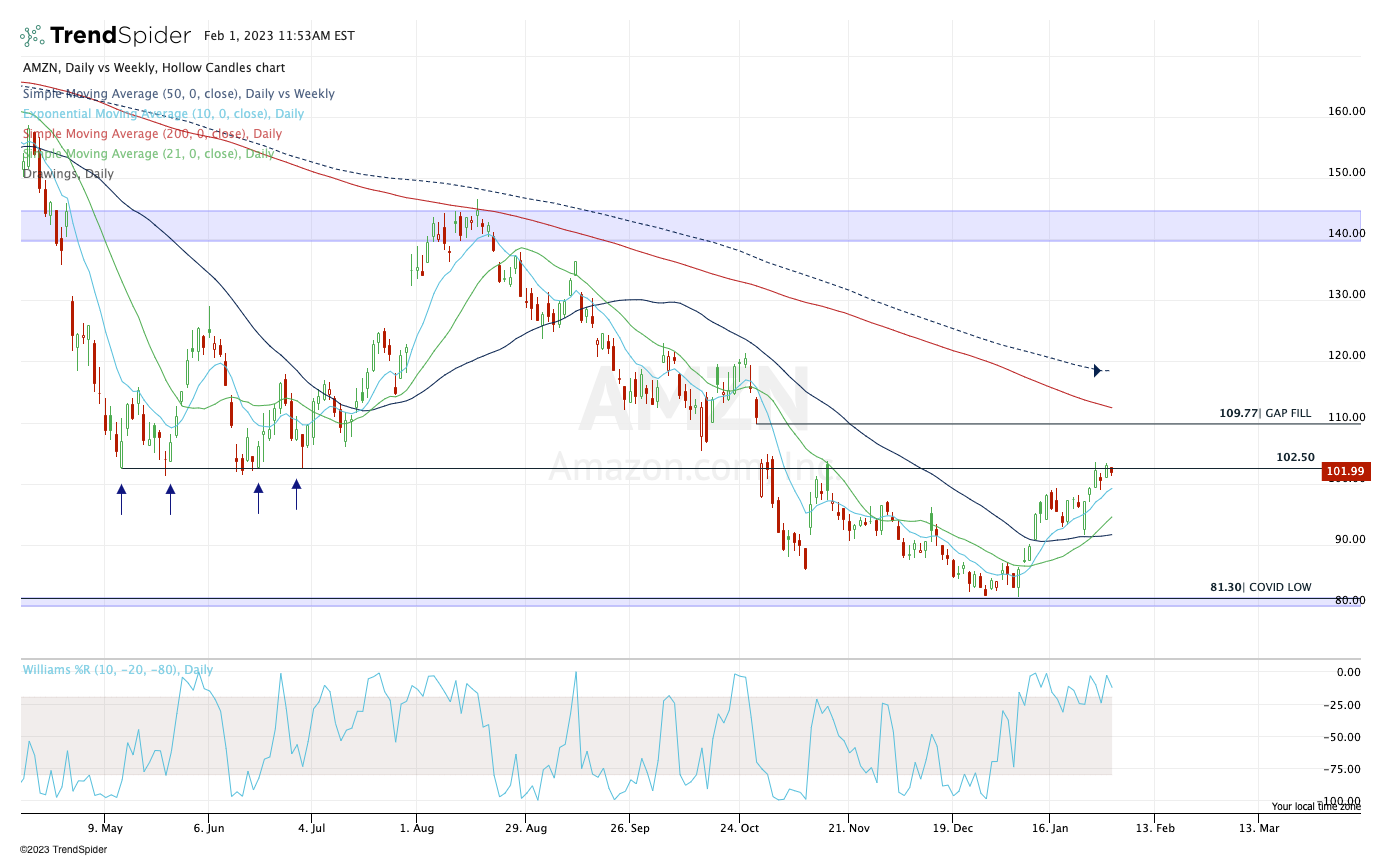Click the AMZN Daily vs Weekly chart title
The image size is (1391, 859).
tap(154, 68)
